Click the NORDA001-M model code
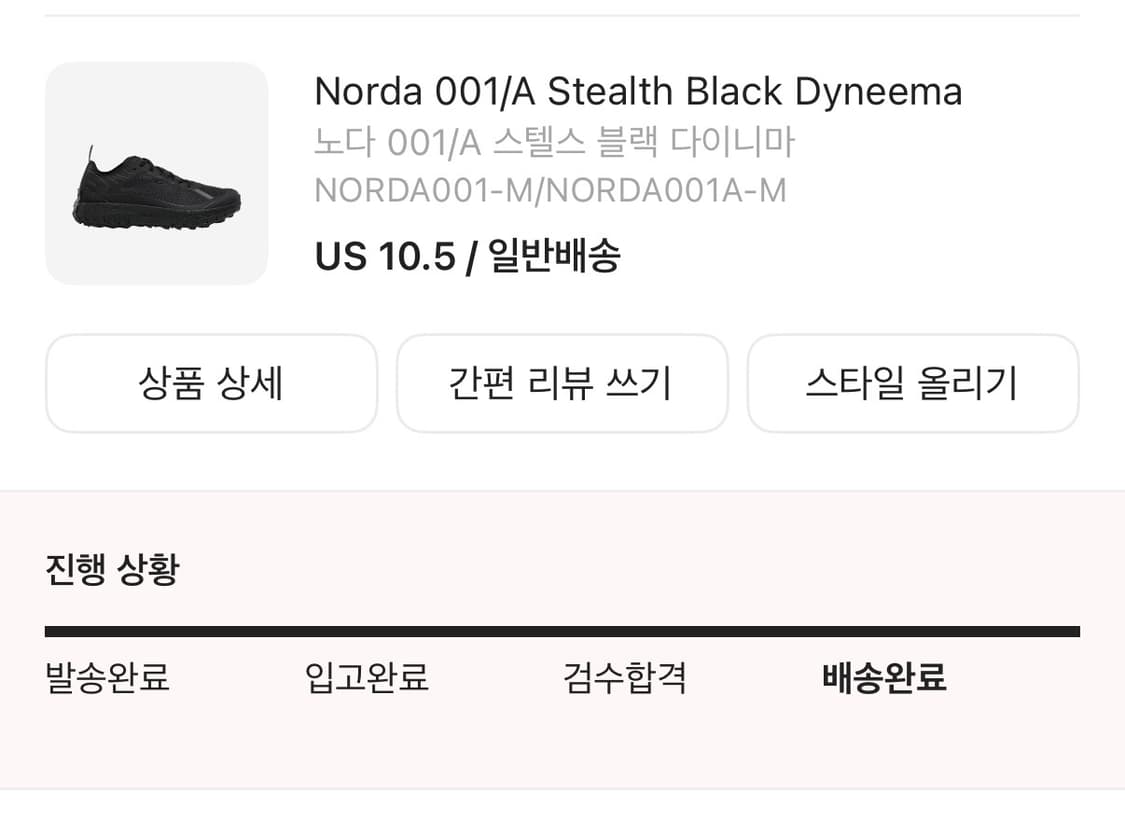The height and width of the screenshot is (835, 1125). pyautogui.click(x=423, y=190)
